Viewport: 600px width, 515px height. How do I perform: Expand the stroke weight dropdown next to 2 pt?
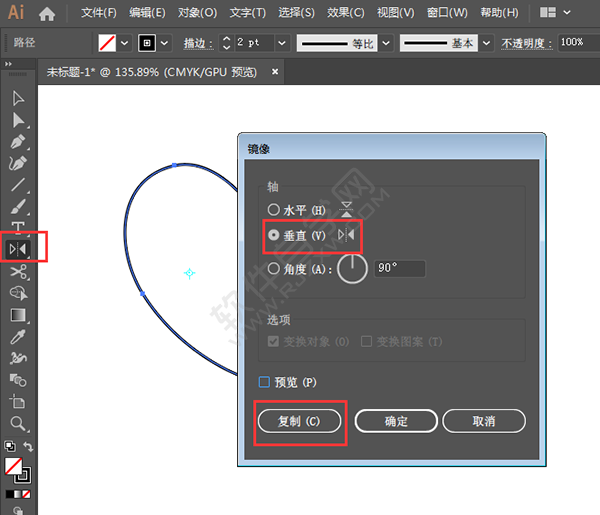(281, 43)
